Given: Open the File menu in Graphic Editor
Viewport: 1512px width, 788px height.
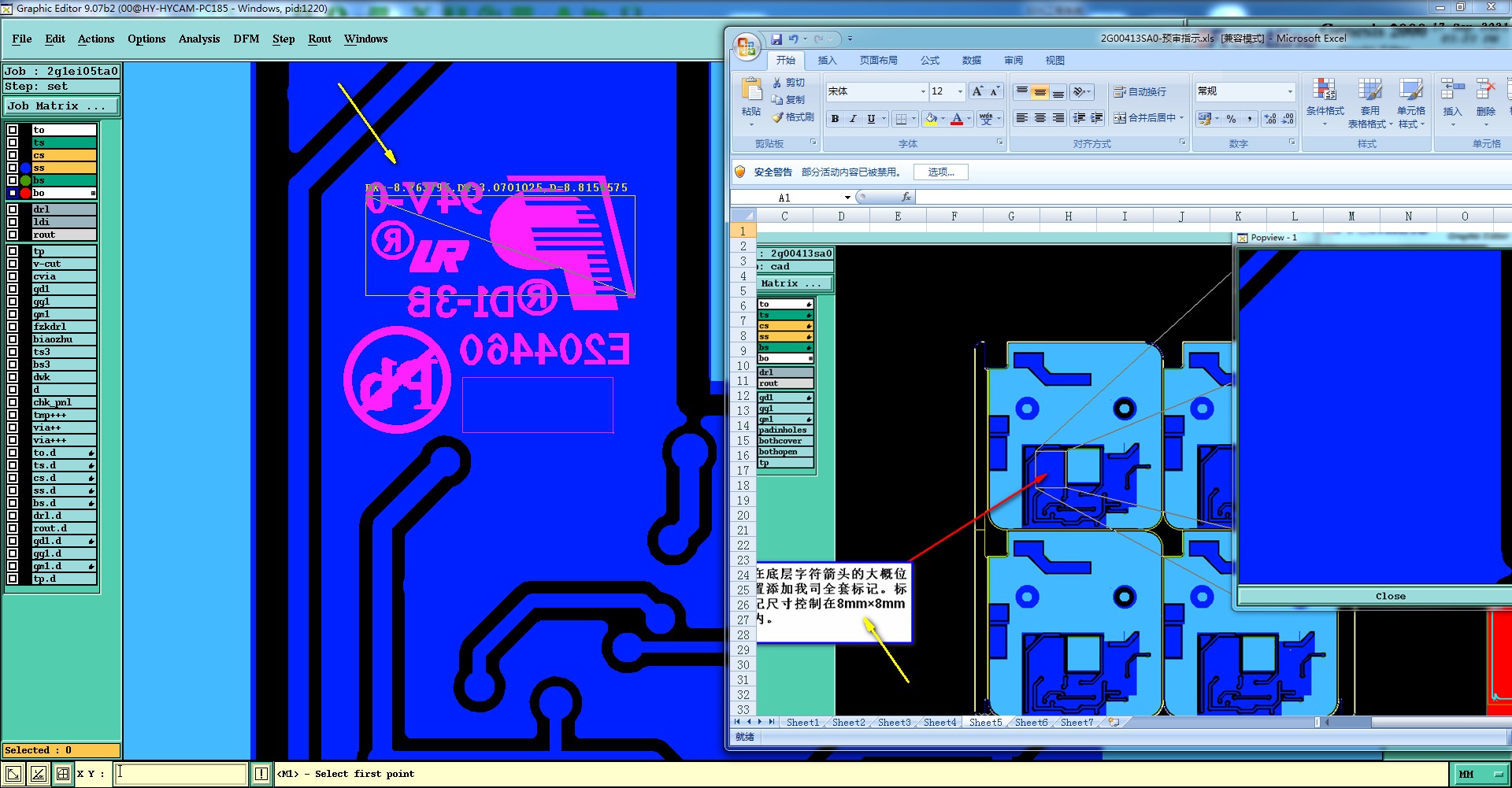Looking at the screenshot, I should pos(22,39).
